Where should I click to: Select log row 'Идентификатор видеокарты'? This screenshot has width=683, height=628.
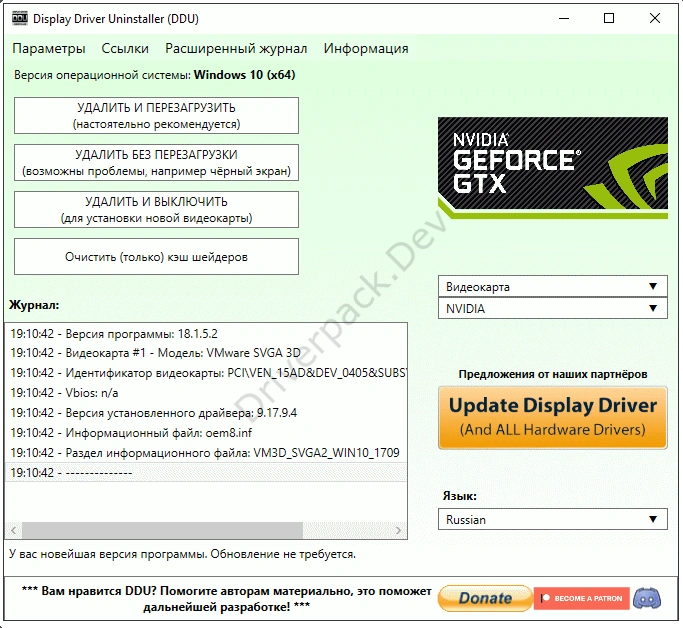[206, 373]
